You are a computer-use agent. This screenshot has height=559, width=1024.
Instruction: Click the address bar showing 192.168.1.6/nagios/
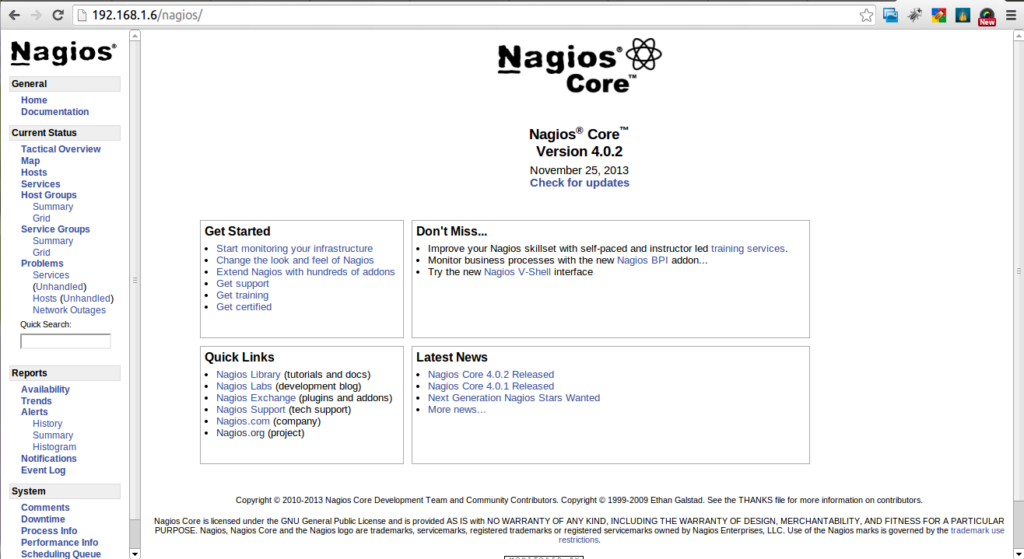coord(473,15)
